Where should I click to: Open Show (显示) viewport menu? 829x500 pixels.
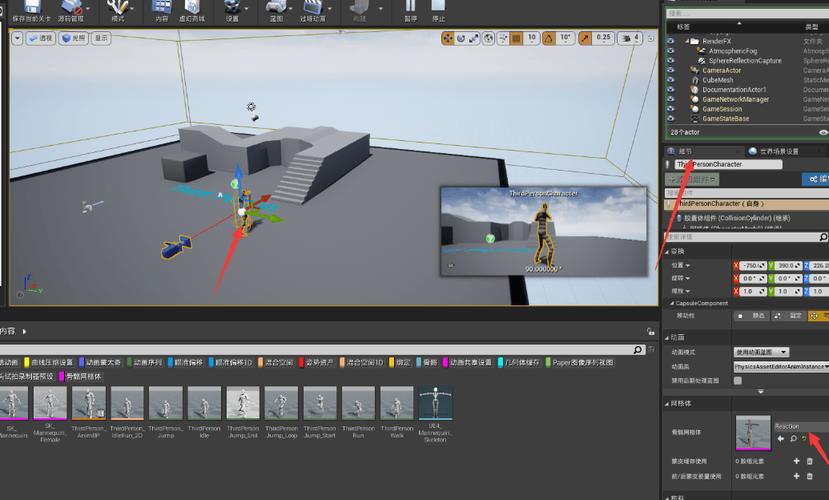pos(101,38)
